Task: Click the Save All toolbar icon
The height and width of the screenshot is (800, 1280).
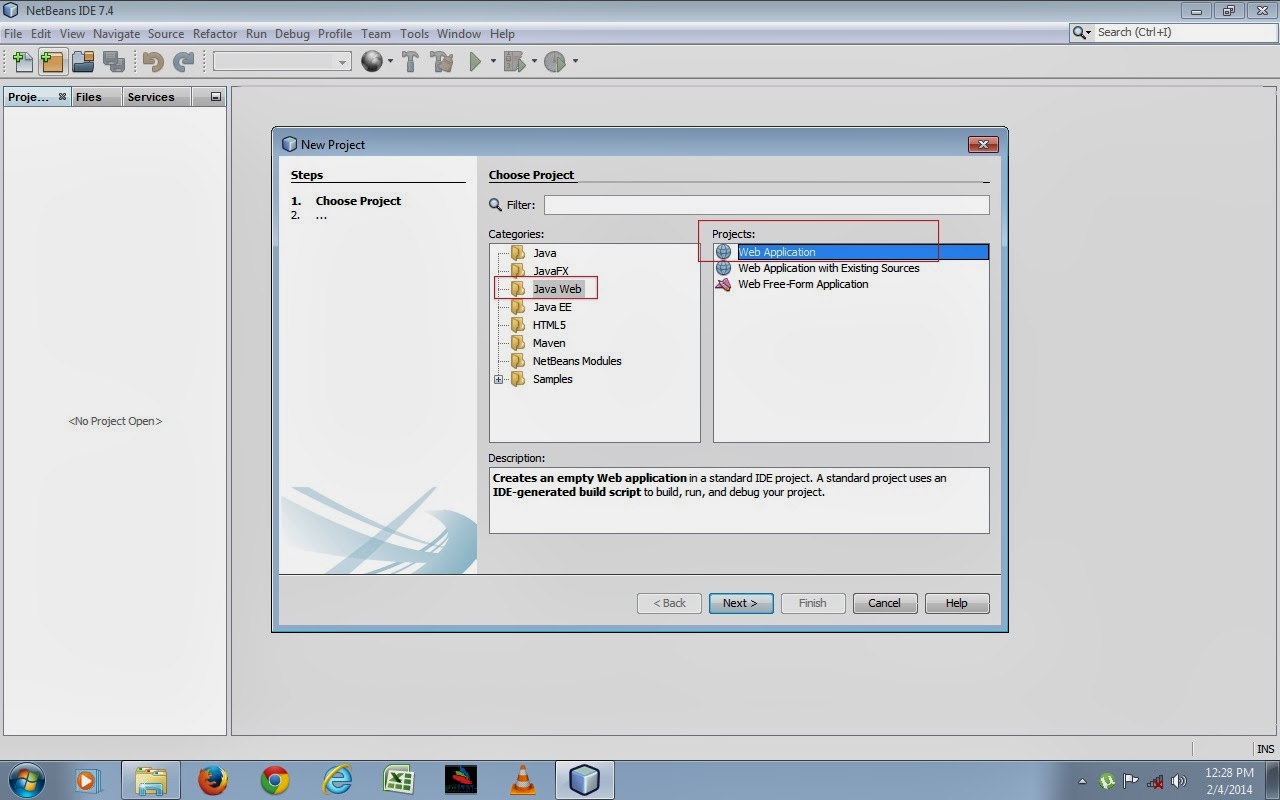Action: click(114, 62)
